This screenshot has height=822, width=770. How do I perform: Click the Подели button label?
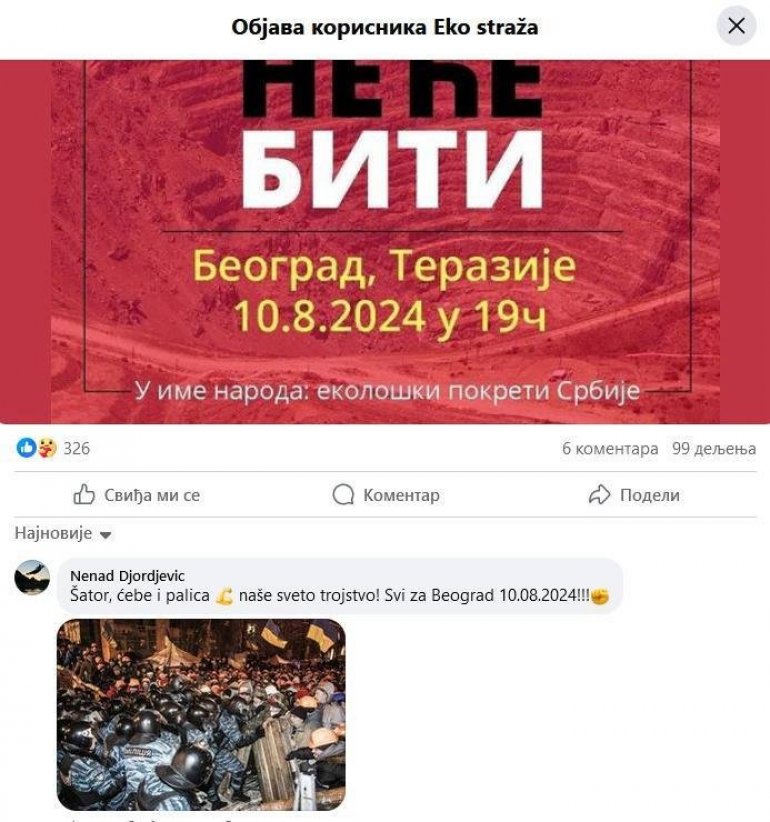coord(650,495)
